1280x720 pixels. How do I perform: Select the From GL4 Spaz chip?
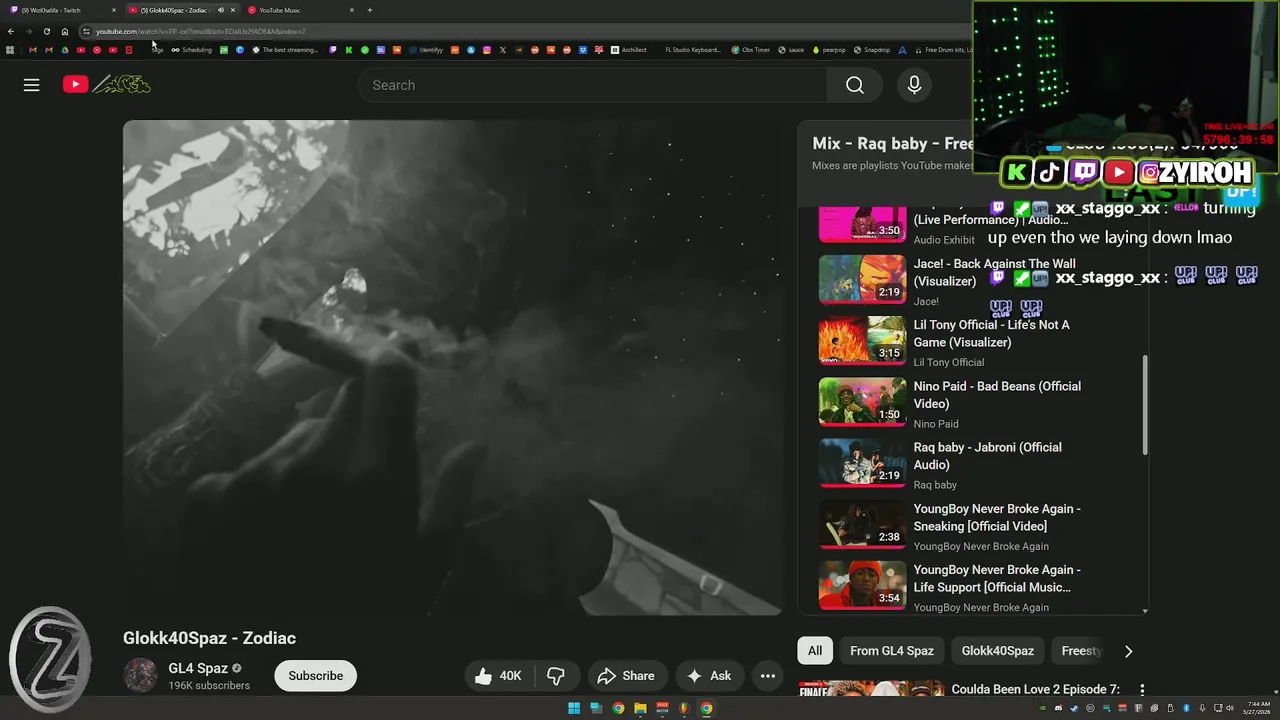[x=892, y=651]
